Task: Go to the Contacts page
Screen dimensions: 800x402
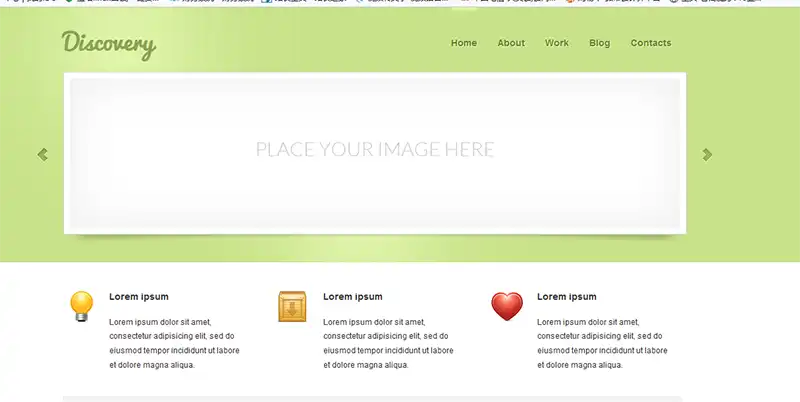Action: pos(651,43)
